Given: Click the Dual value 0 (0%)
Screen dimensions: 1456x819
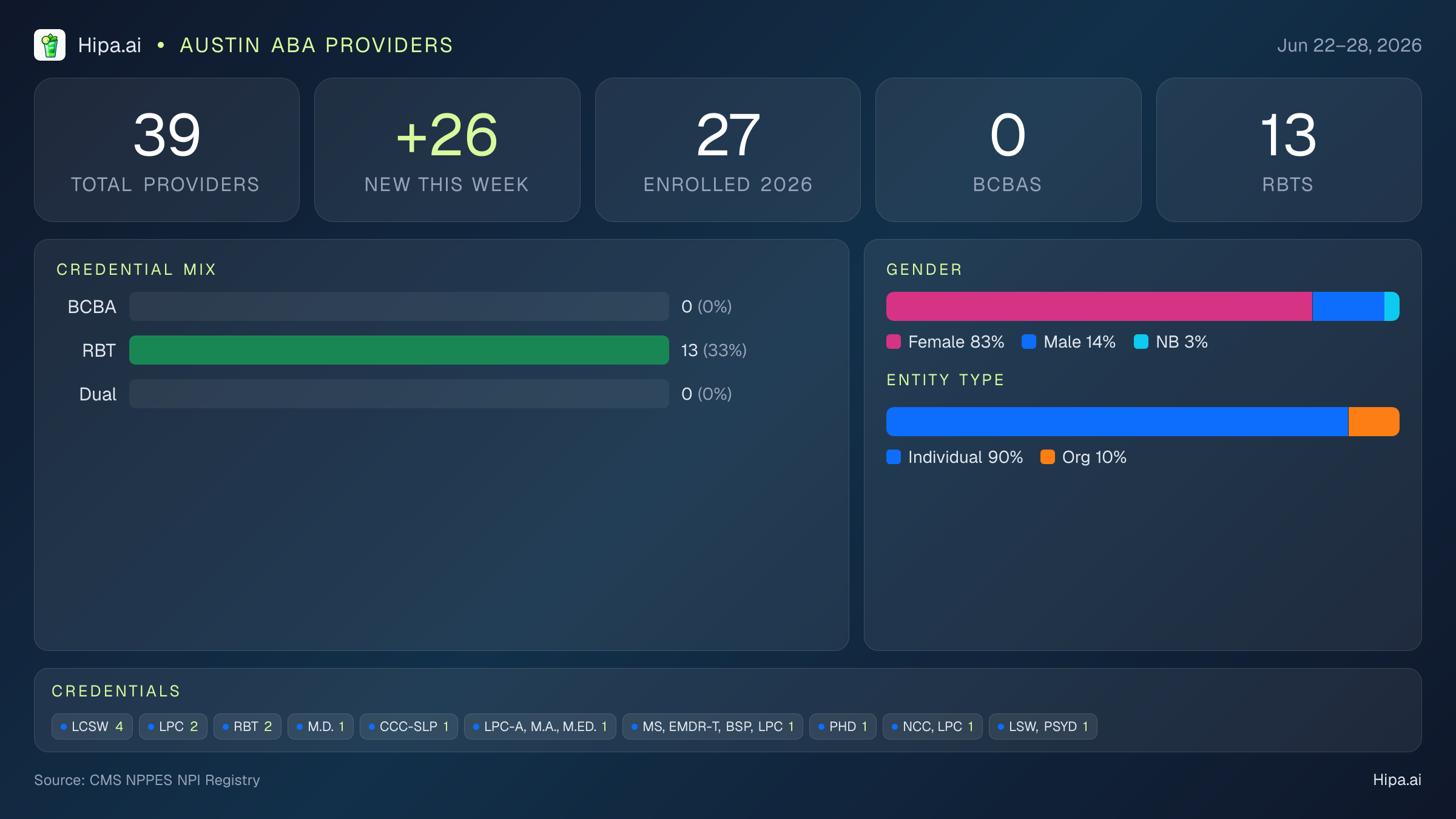Looking at the screenshot, I should coord(706,394).
